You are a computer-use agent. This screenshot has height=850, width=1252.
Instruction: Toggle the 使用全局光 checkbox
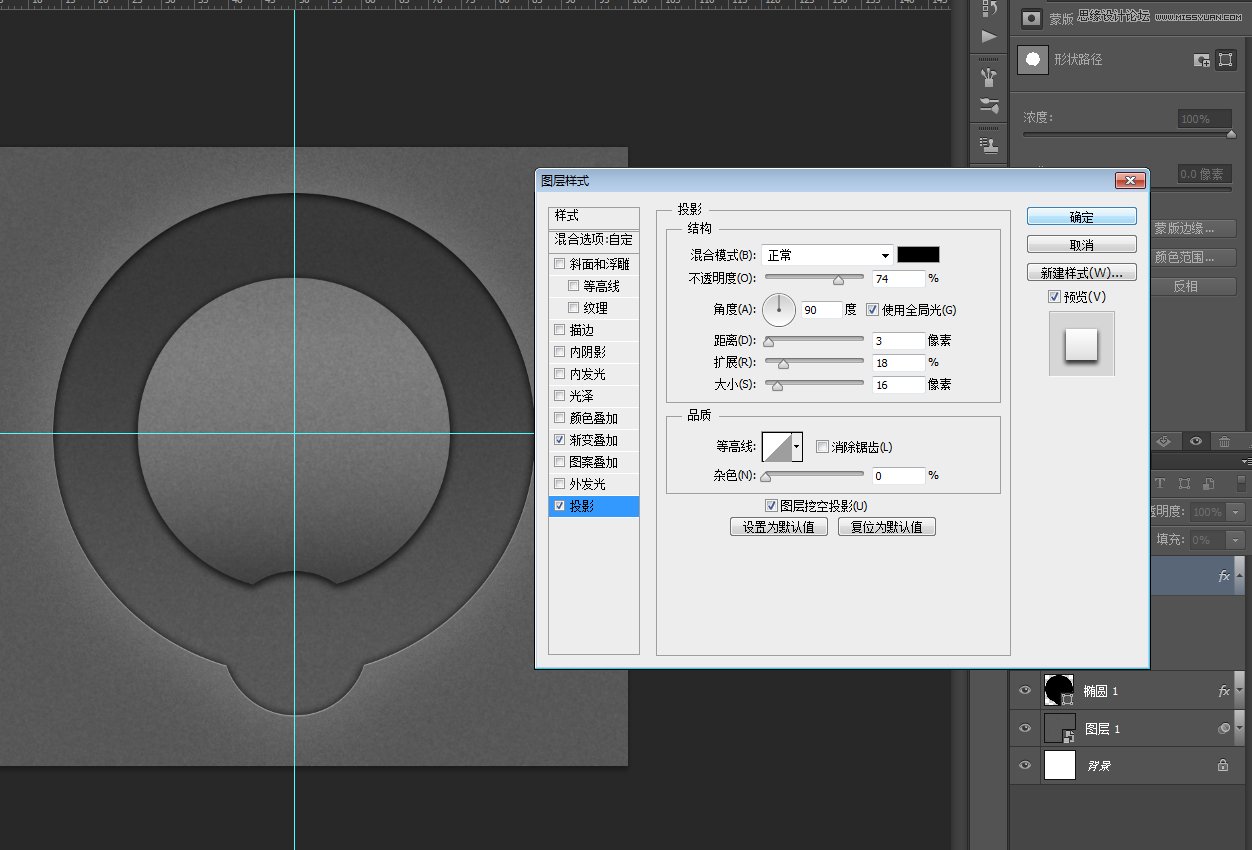coord(873,309)
